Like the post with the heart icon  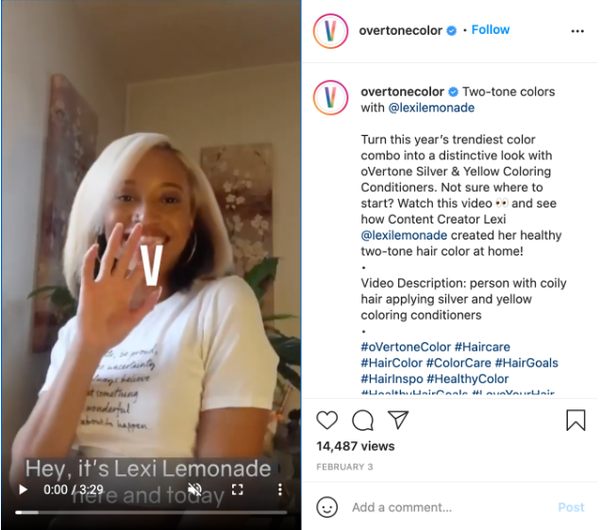click(x=327, y=420)
